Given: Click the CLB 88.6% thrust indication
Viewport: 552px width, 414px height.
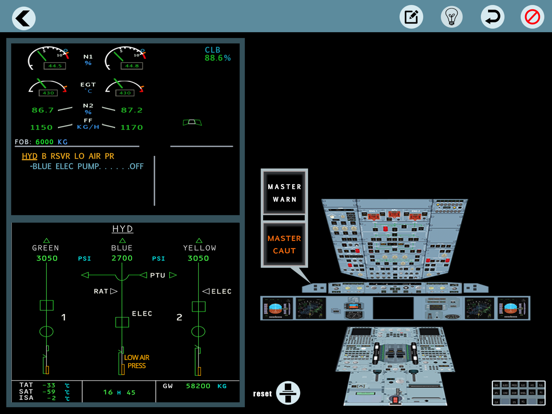Looking at the screenshot, I should tap(218, 54).
